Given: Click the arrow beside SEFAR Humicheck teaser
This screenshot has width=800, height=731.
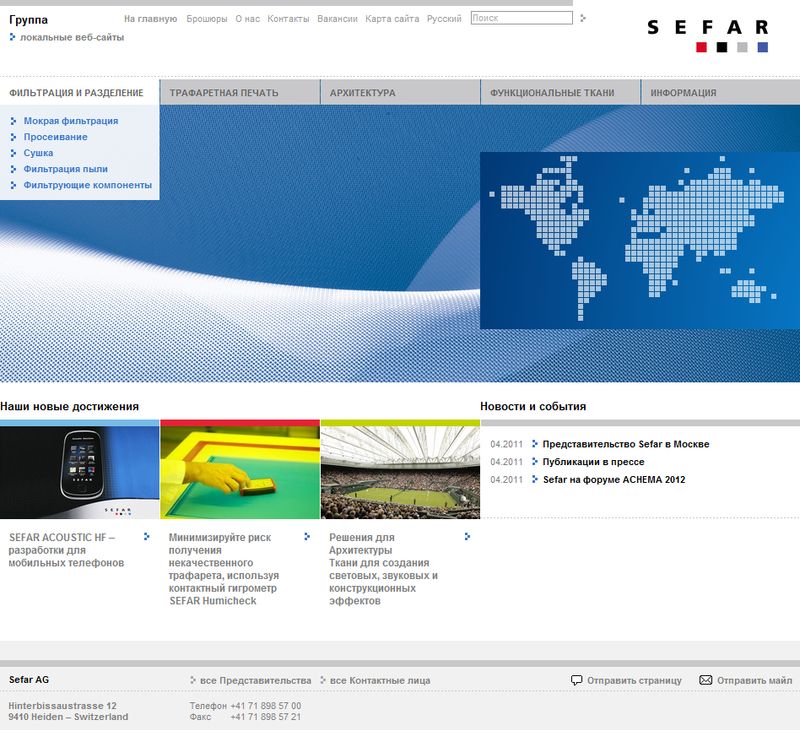Looking at the screenshot, I should tap(307, 536).
